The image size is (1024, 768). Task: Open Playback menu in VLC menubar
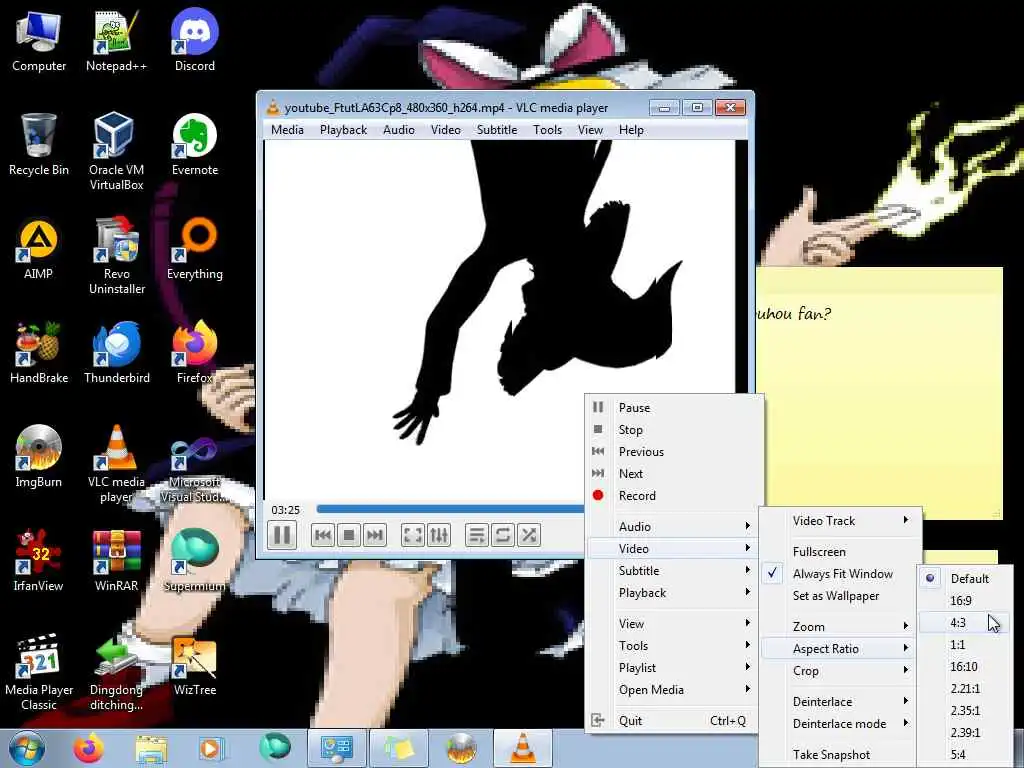(x=344, y=129)
